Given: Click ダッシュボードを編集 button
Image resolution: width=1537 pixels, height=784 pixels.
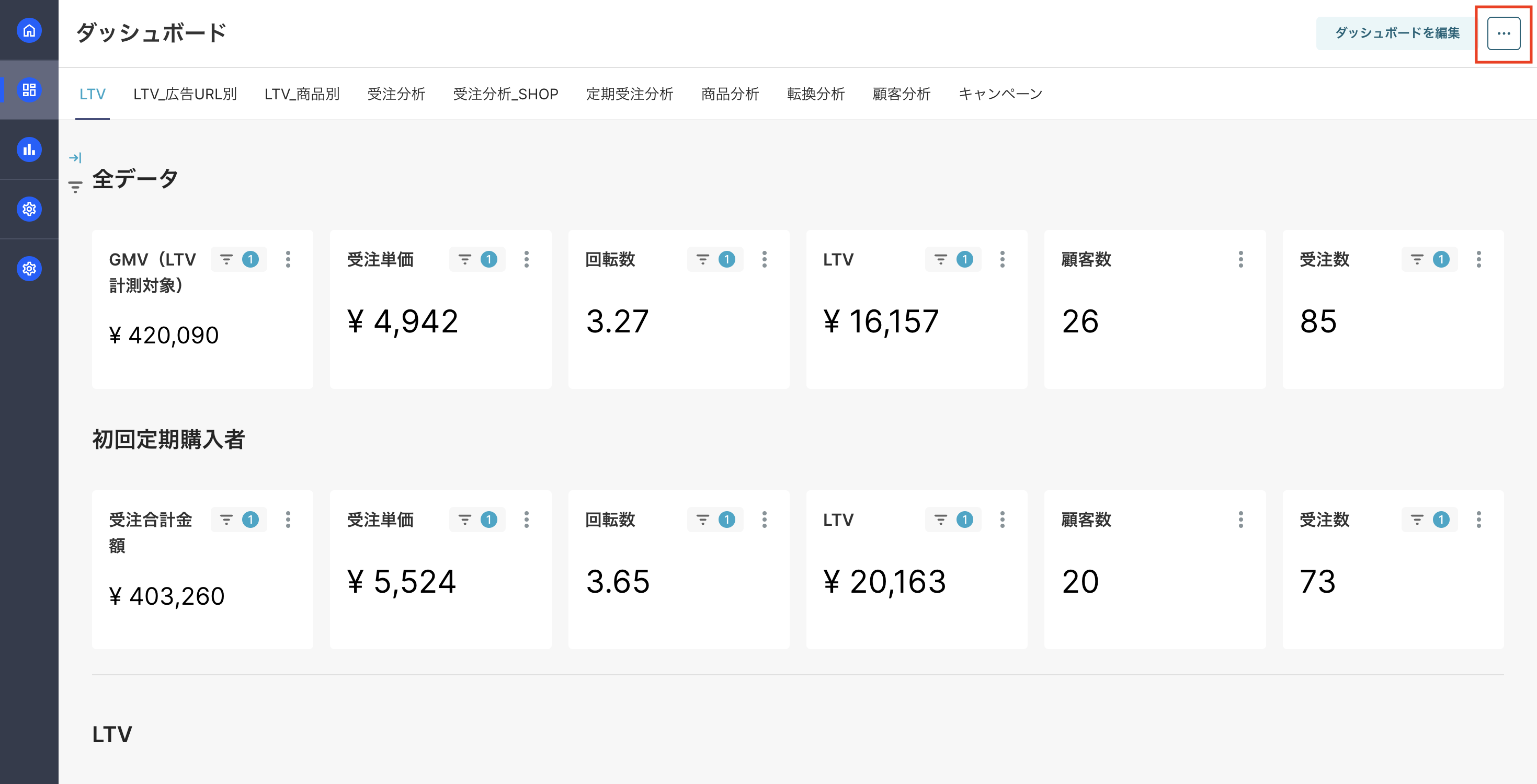Looking at the screenshot, I should point(1397,33).
